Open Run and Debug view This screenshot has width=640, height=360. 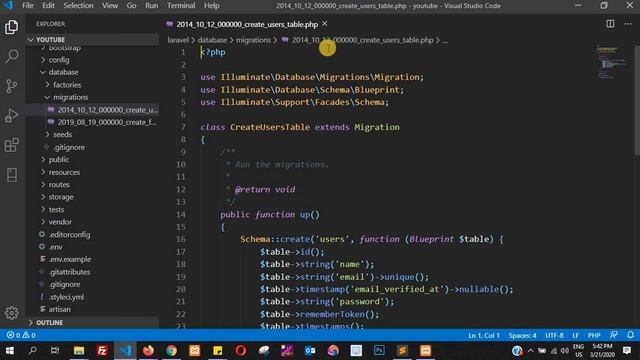click(x=11, y=115)
